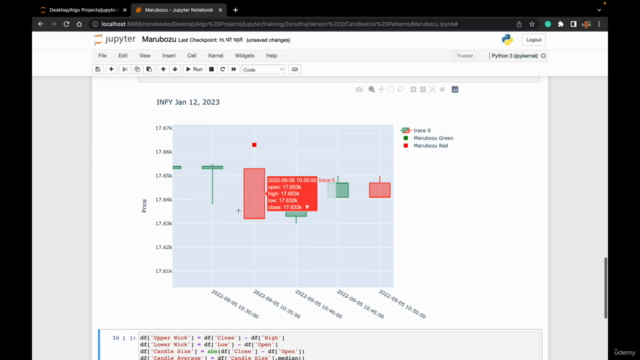Click the Plotly zoom out icon
Screen dimensions: 640x360
[x=423, y=89]
